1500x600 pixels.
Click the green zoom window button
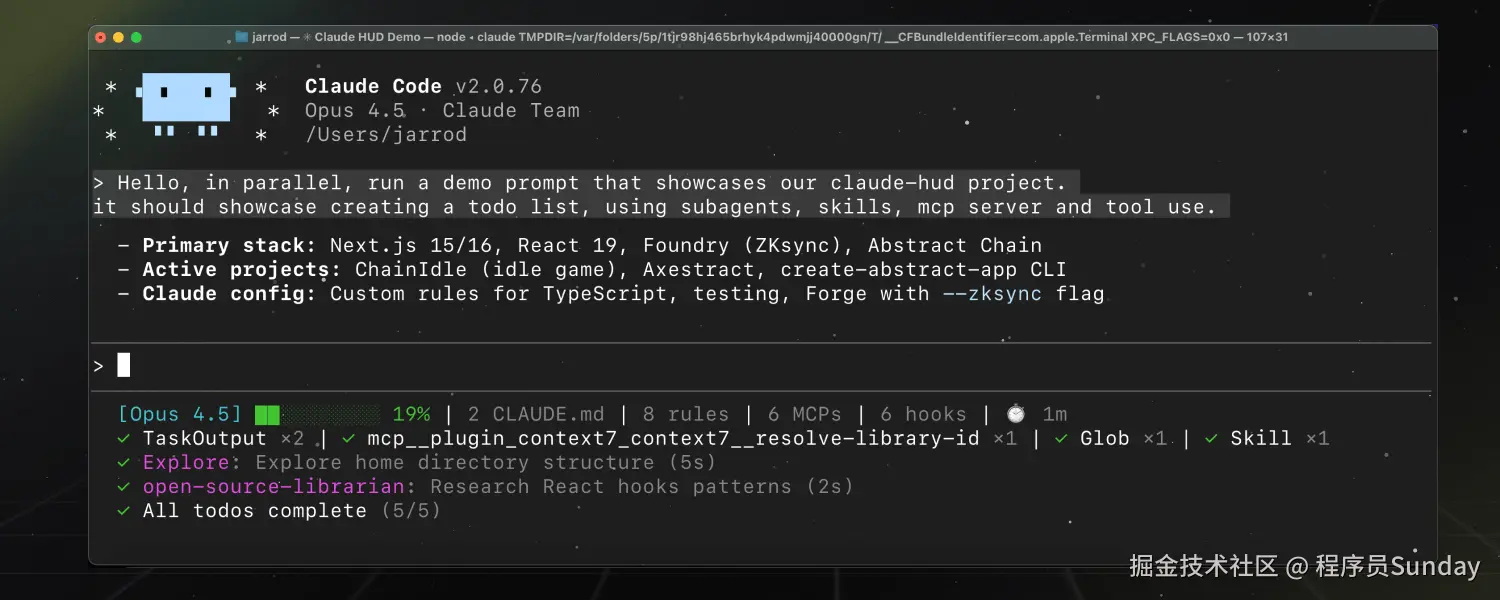[136, 37]
